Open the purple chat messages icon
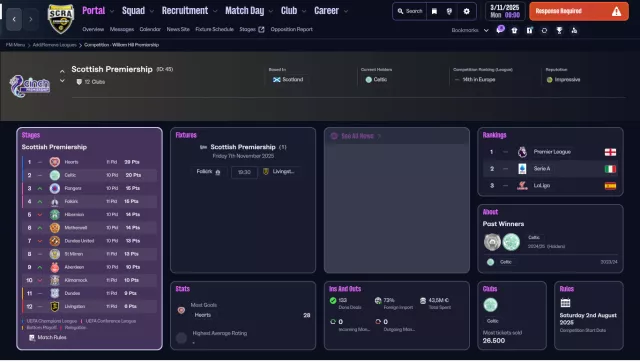The height and width of the screenshot is (362, 640). [500, 30]
